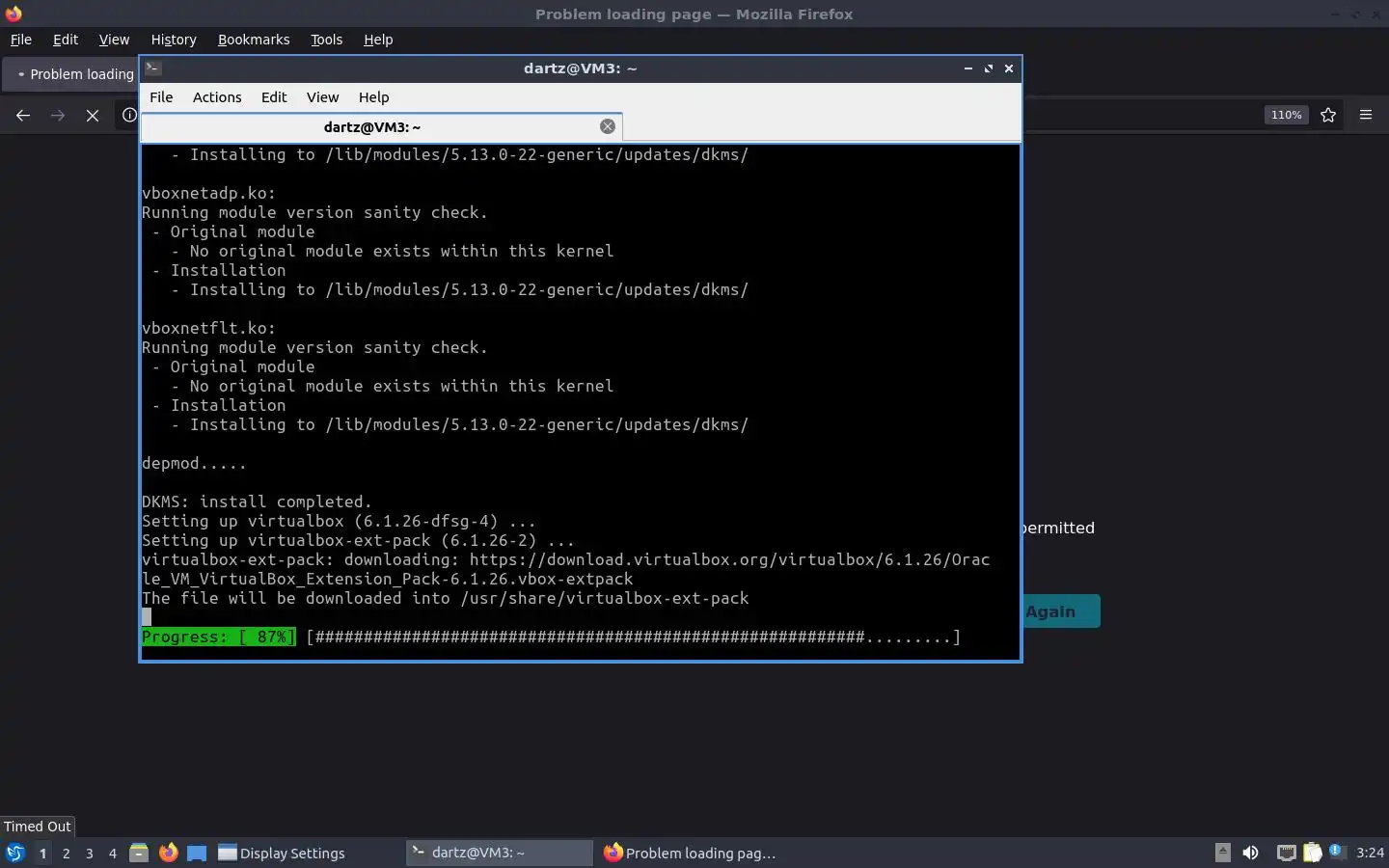Switch to workspace 2 in the pager

point(66,853)
